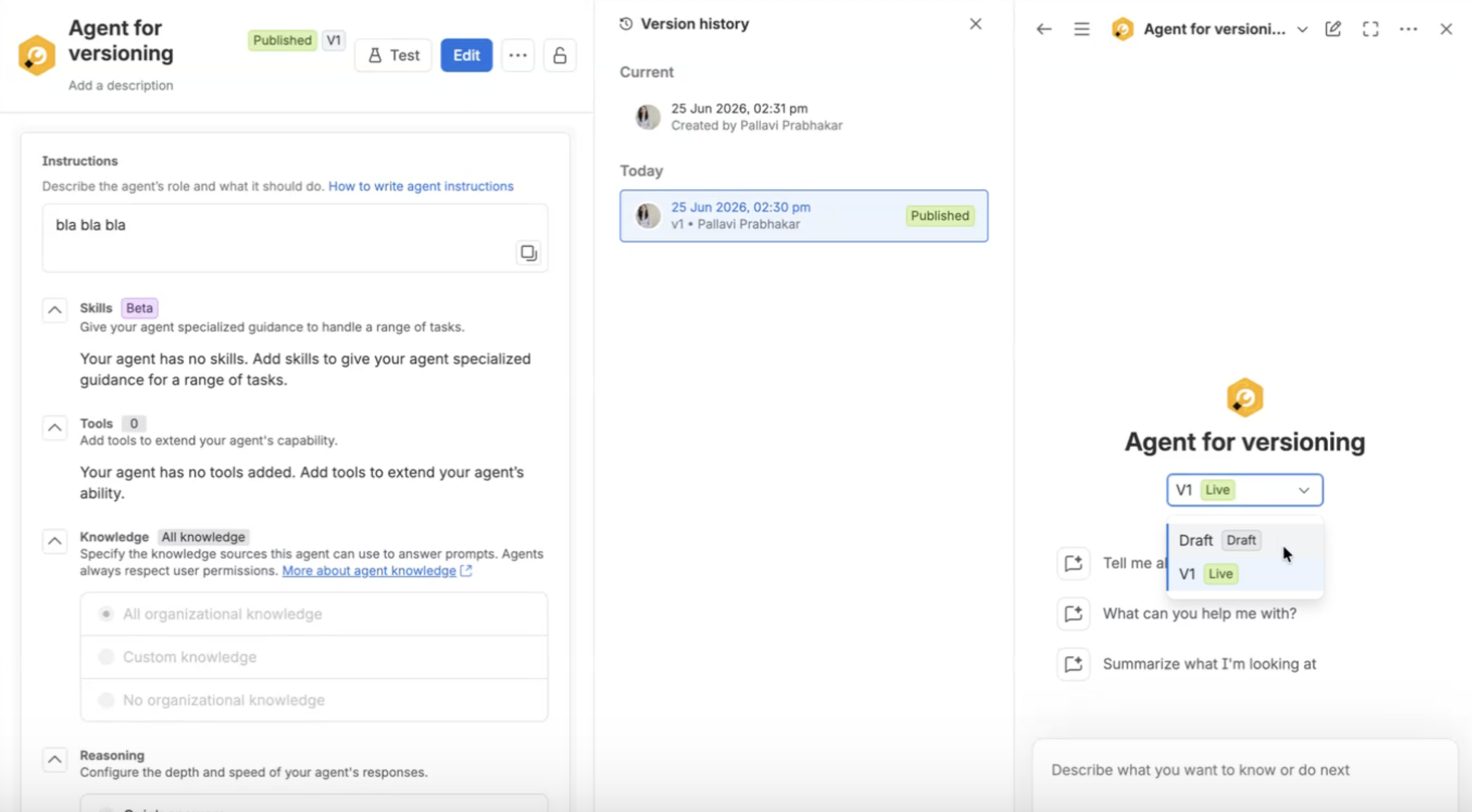Open How to write agent instructions link
The image size is (1472, 812).
tap(420, 186)
